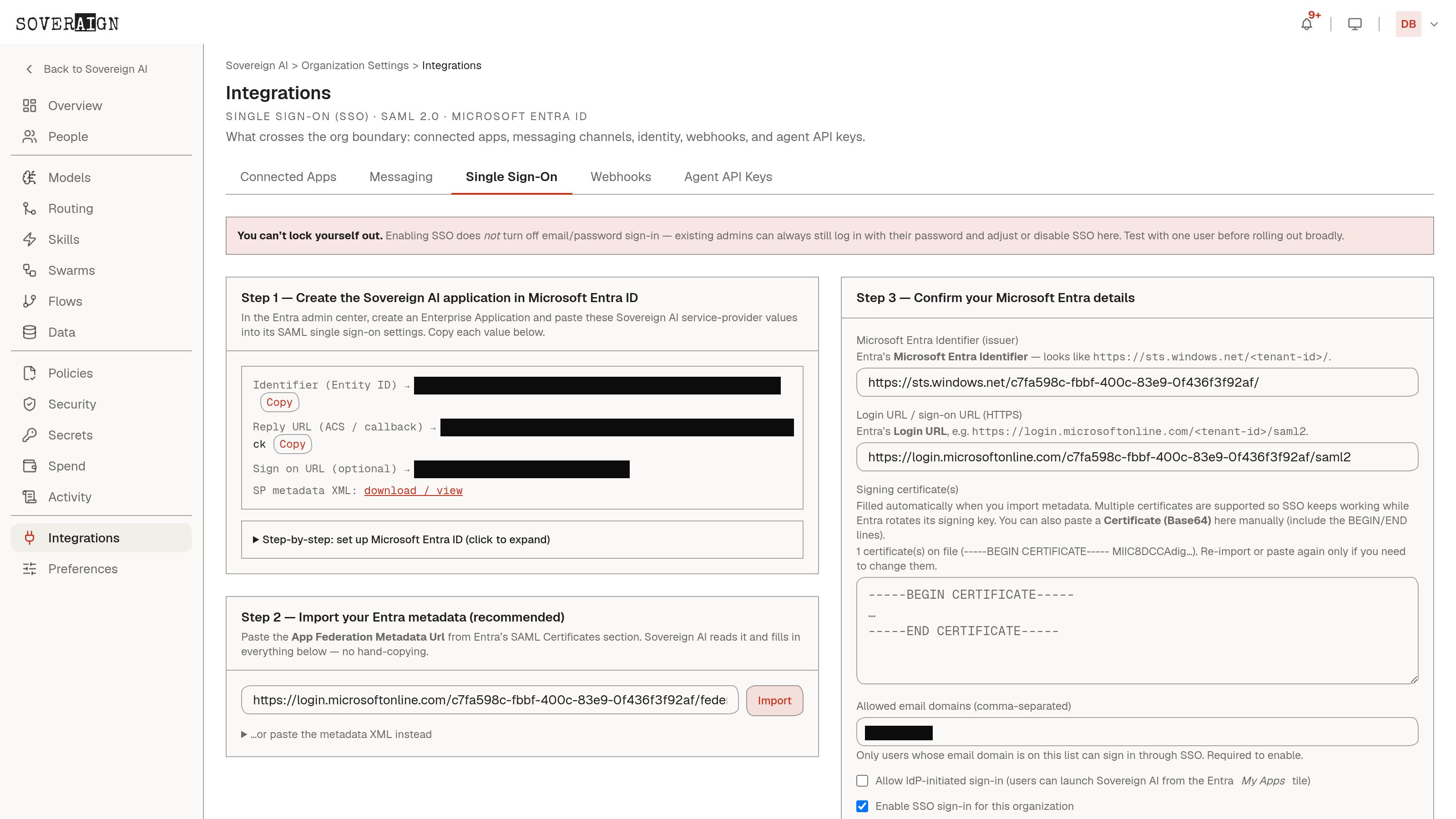This screenshot has width=1456, height=819.
Task: Open the Models menu label
Action: 69,177
